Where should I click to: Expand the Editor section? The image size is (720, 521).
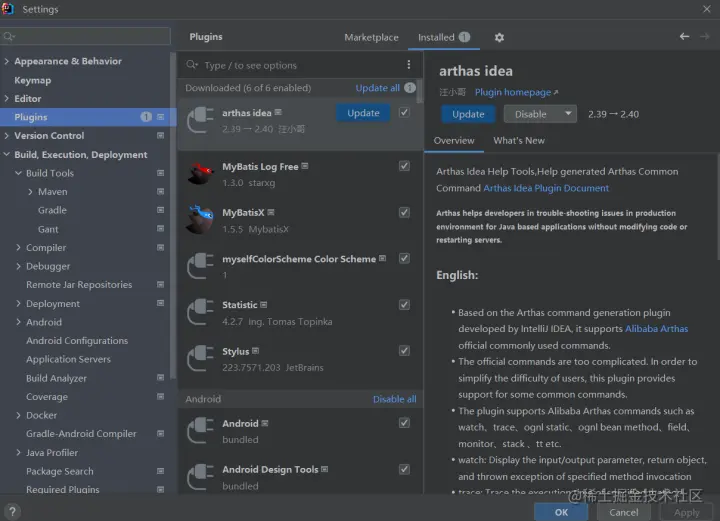[x=6, y=98]
